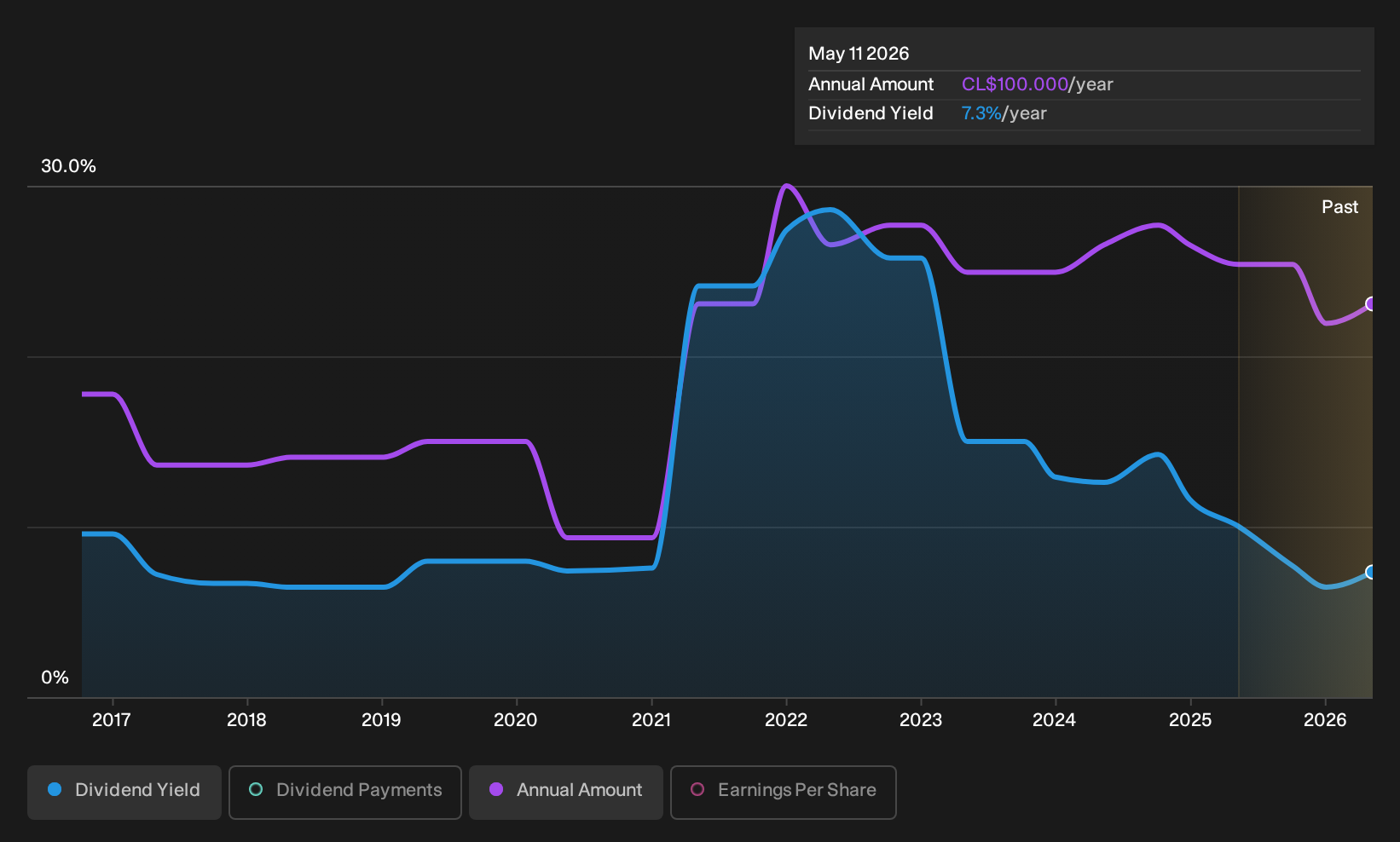The height and width of the screenshot is (842, 1400).
Task: Click the 0% y-axis label
Action: click(x=55, y=678)
